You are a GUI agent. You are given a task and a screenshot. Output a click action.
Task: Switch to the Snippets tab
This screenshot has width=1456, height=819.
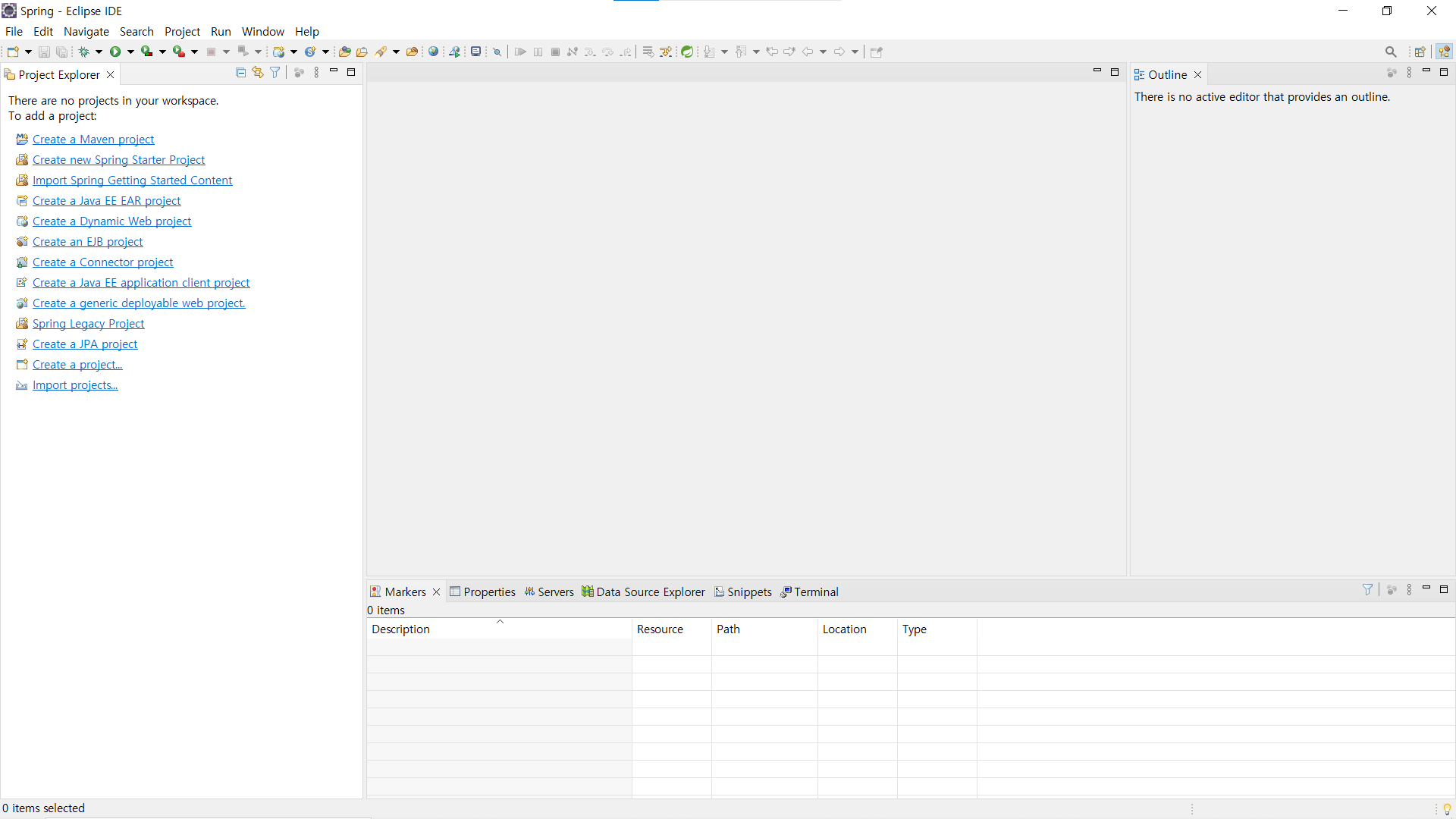[743, 591]
